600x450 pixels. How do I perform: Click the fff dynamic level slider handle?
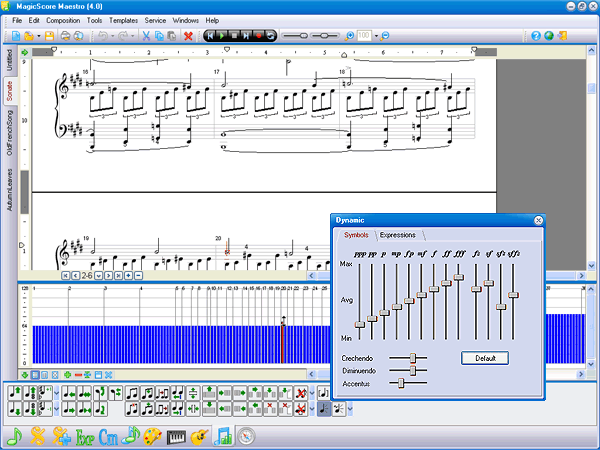[459, 277]
